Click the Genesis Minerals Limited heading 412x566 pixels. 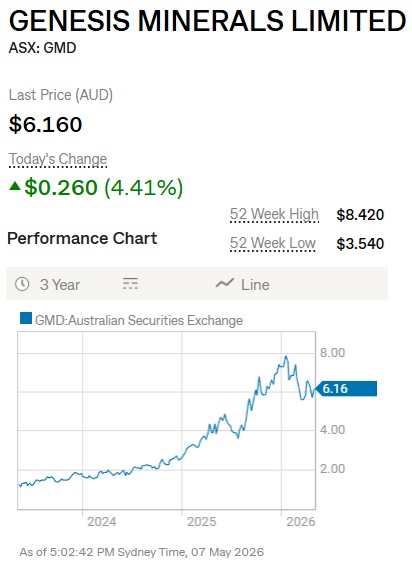click(x=208, y=21)
